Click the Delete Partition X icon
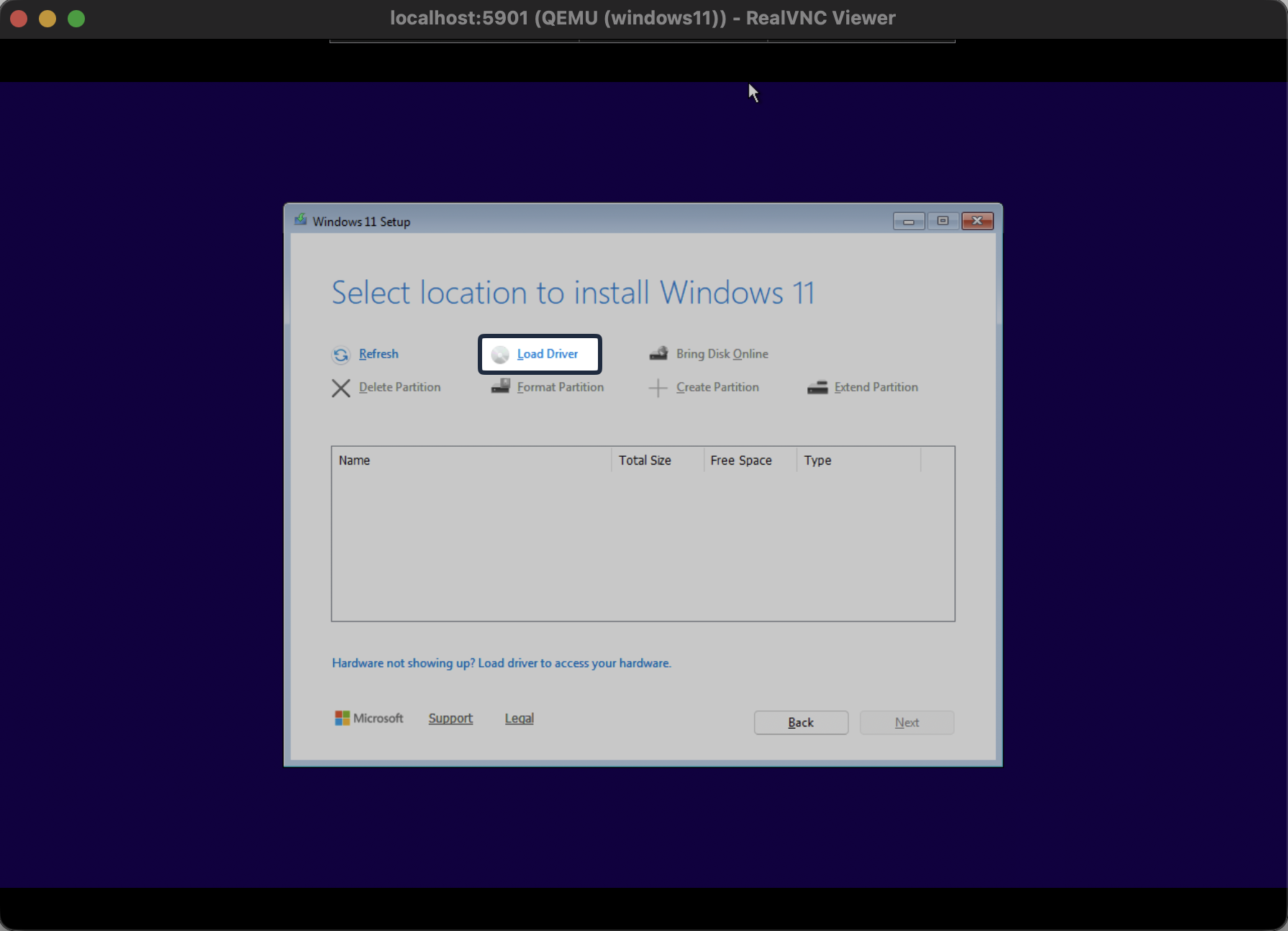 (x=340, y=388)
